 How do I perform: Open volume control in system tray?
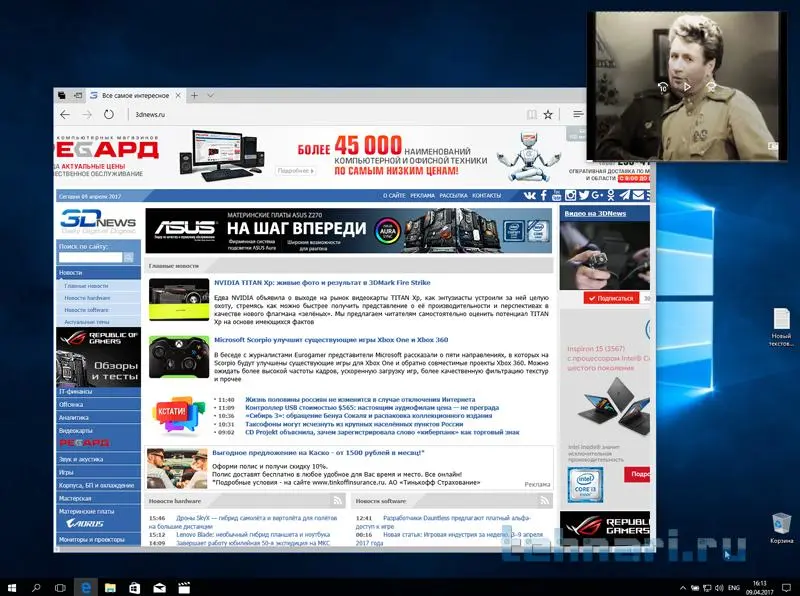point(720,588)
